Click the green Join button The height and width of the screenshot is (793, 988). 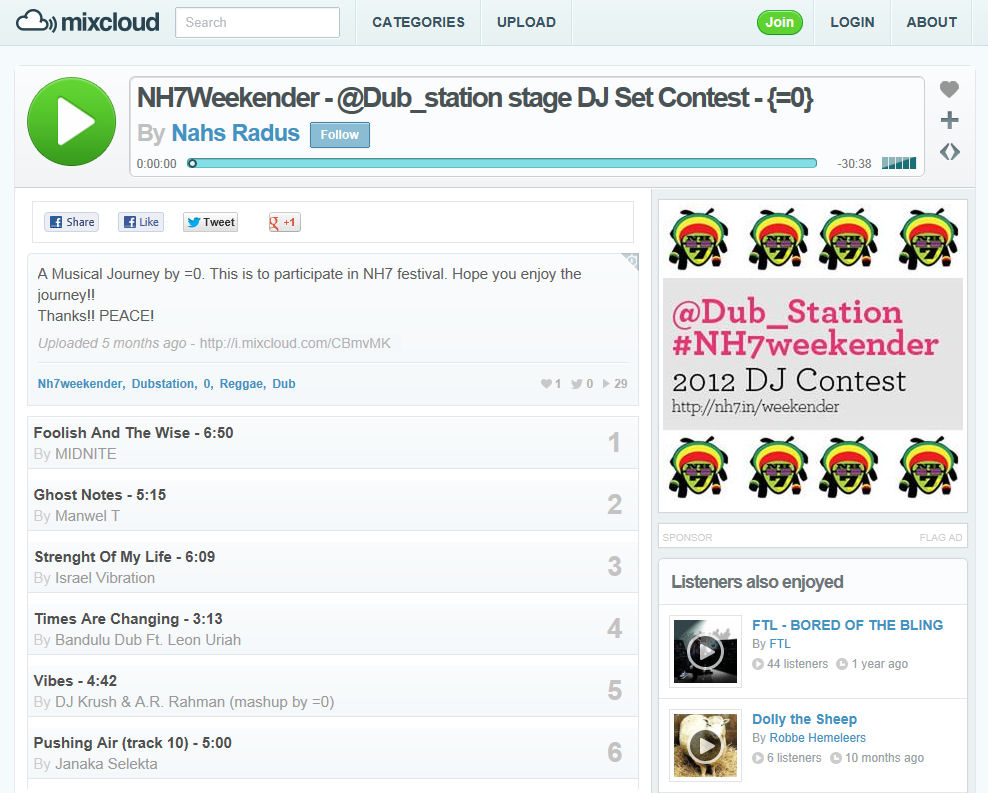pos(779,22)
